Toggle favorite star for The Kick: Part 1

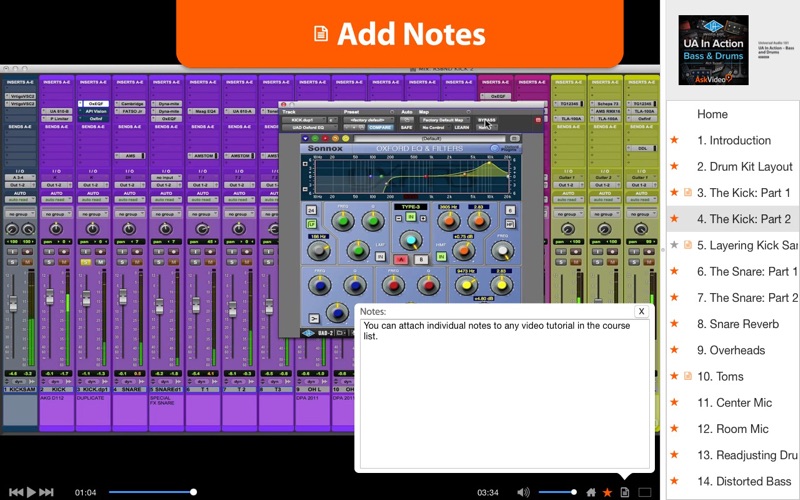pyautogui.click(x=674, y=192)
